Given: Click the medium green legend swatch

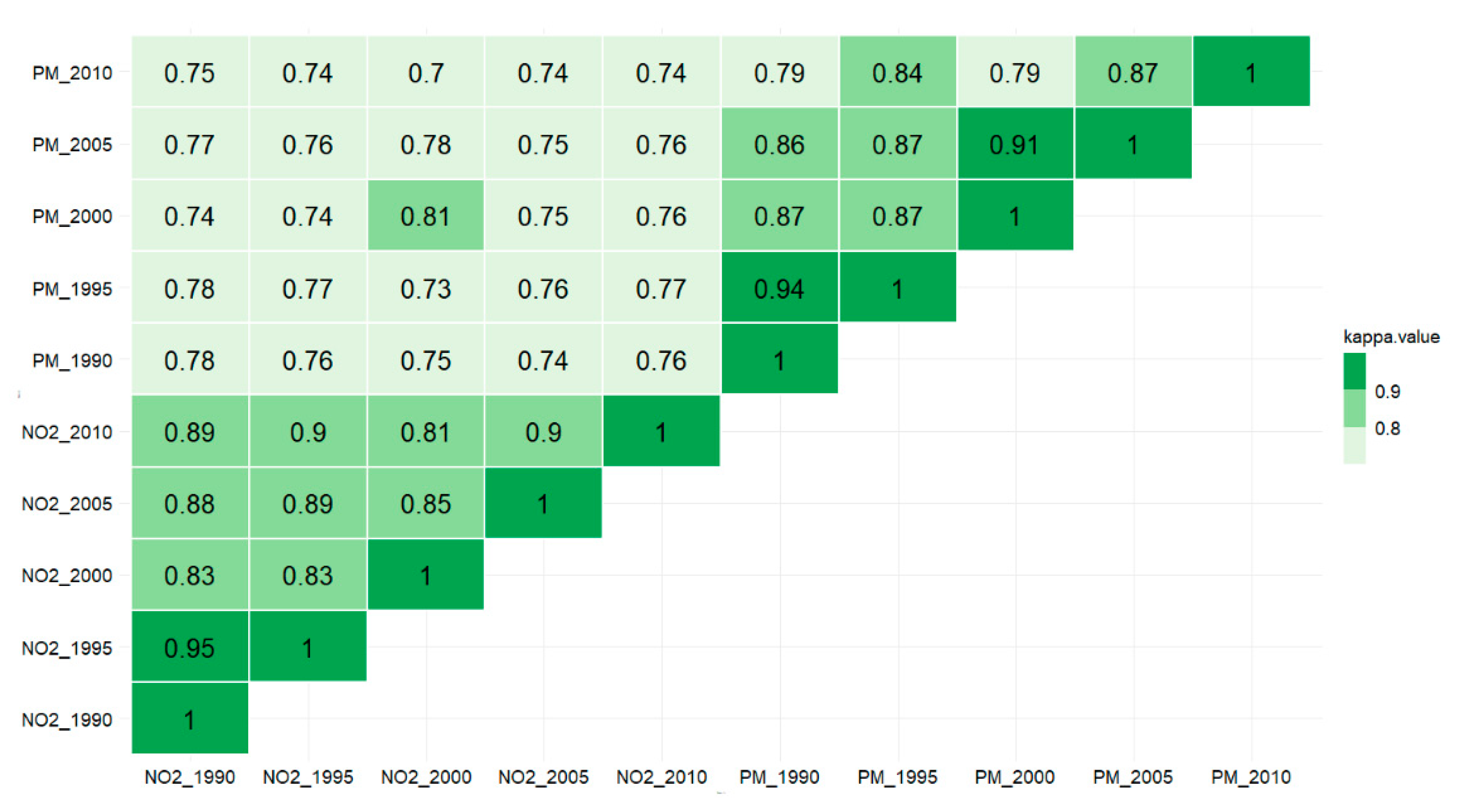Looking at the screenshot, I should [1354, 408].
